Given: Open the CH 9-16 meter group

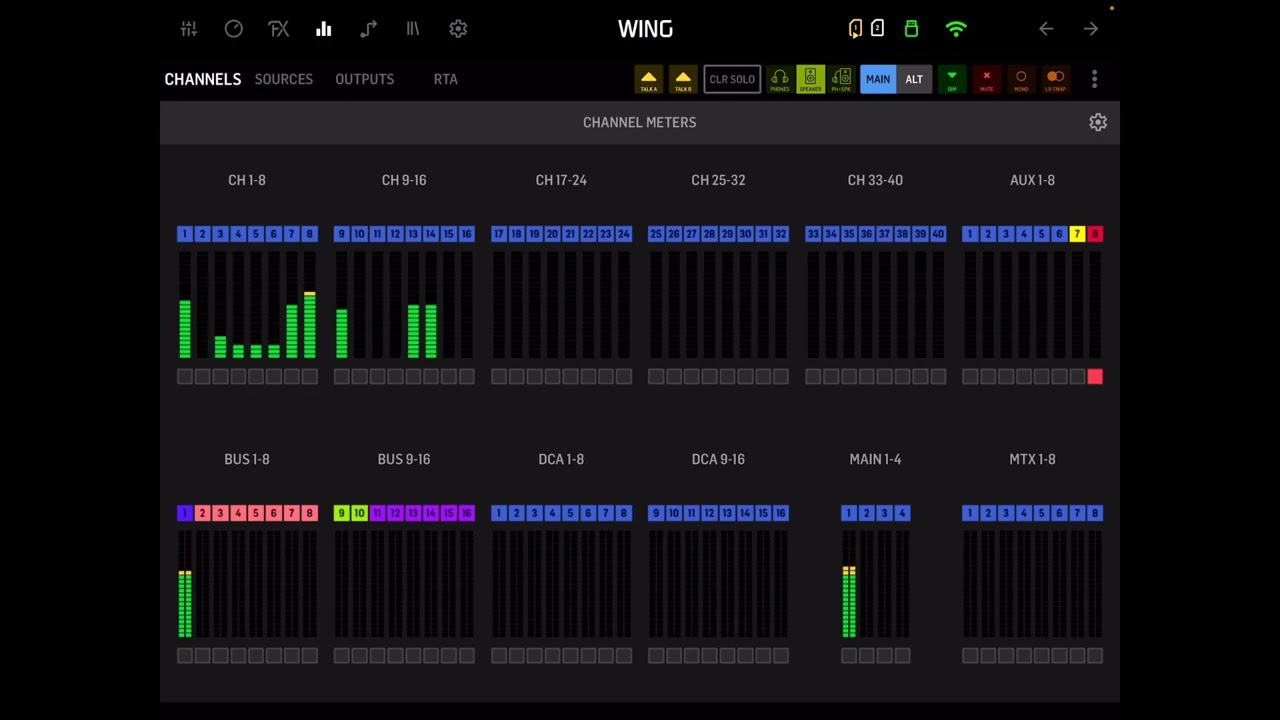Looking at the screenshot, I should coord(404,180).
